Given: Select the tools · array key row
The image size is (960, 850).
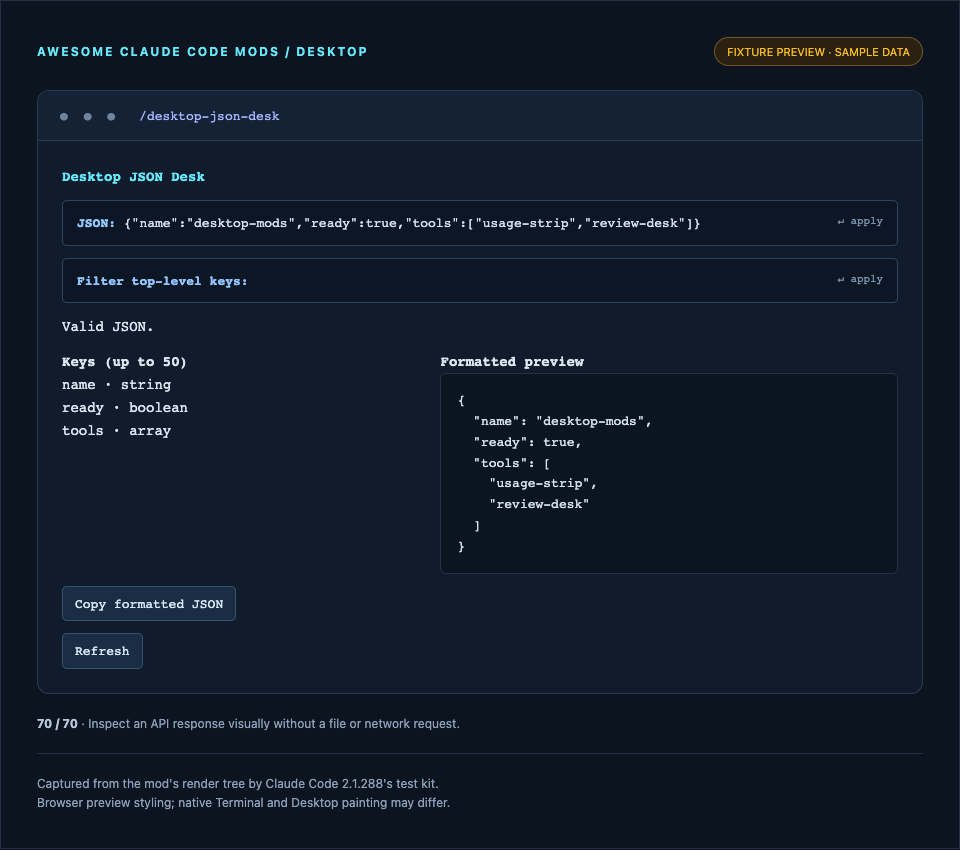Looking at the screenshot, I should click(116, 431).
